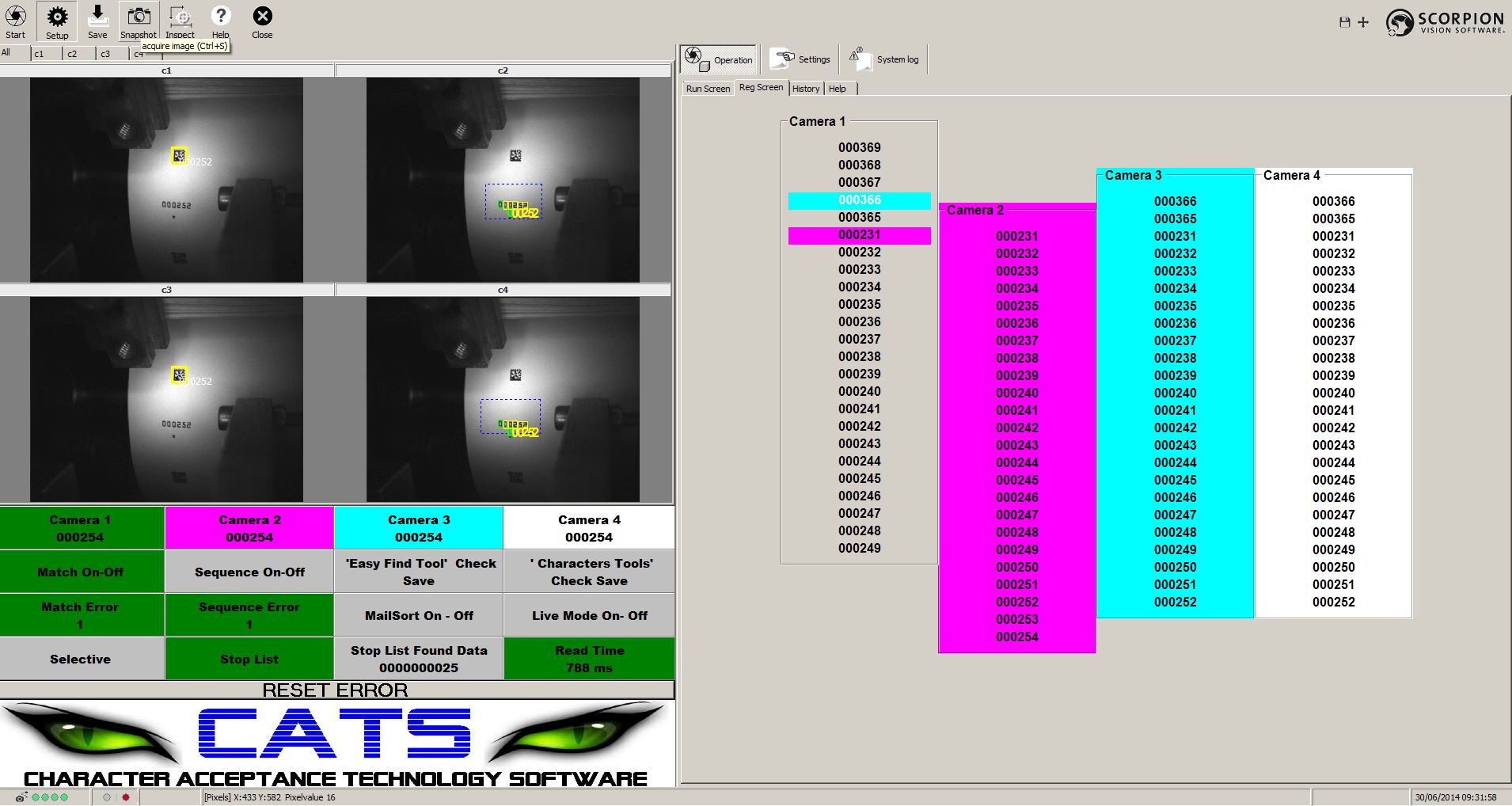Open the Run Screen tab
The width and height of the screenshot is (1512, 806).
point(708,89)
